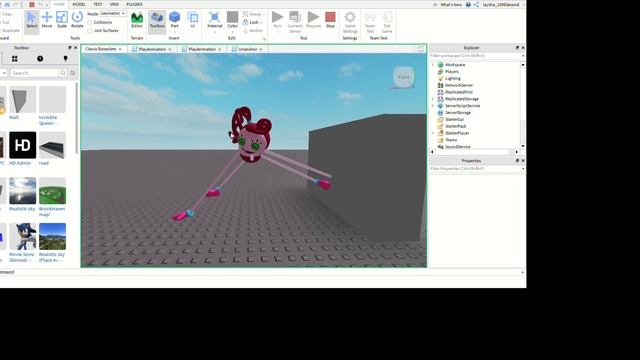Viewport: 640px width, 360px height.
Task: Click Current Server view button
Action: (x=295, y=22)
